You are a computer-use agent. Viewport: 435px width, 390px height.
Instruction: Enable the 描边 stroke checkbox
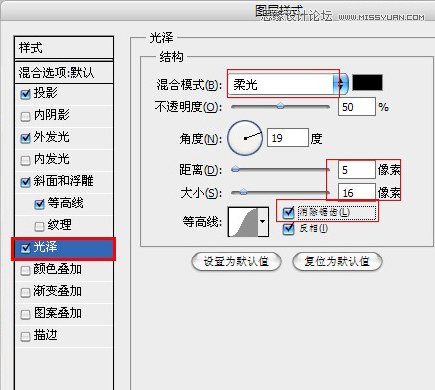click(25, 336)
